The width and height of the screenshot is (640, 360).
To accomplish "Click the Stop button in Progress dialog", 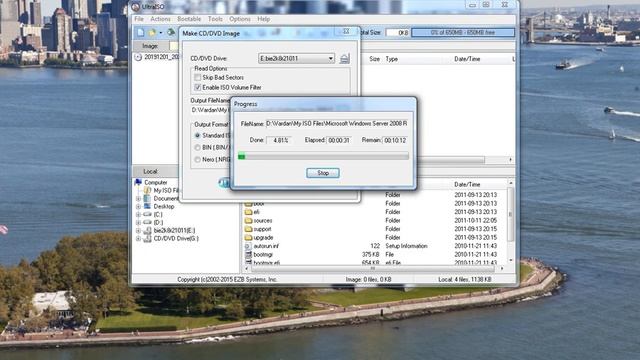I will point(323,173).
